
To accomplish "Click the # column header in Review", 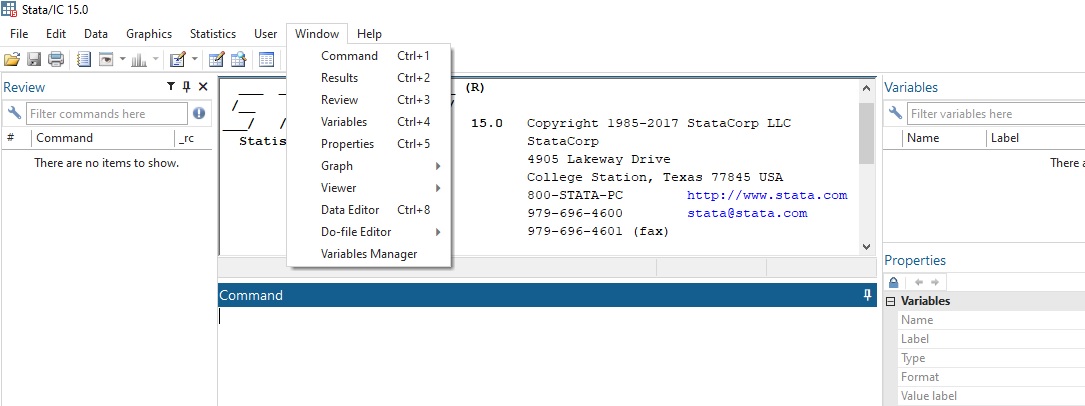I will [x=16, y=138].
